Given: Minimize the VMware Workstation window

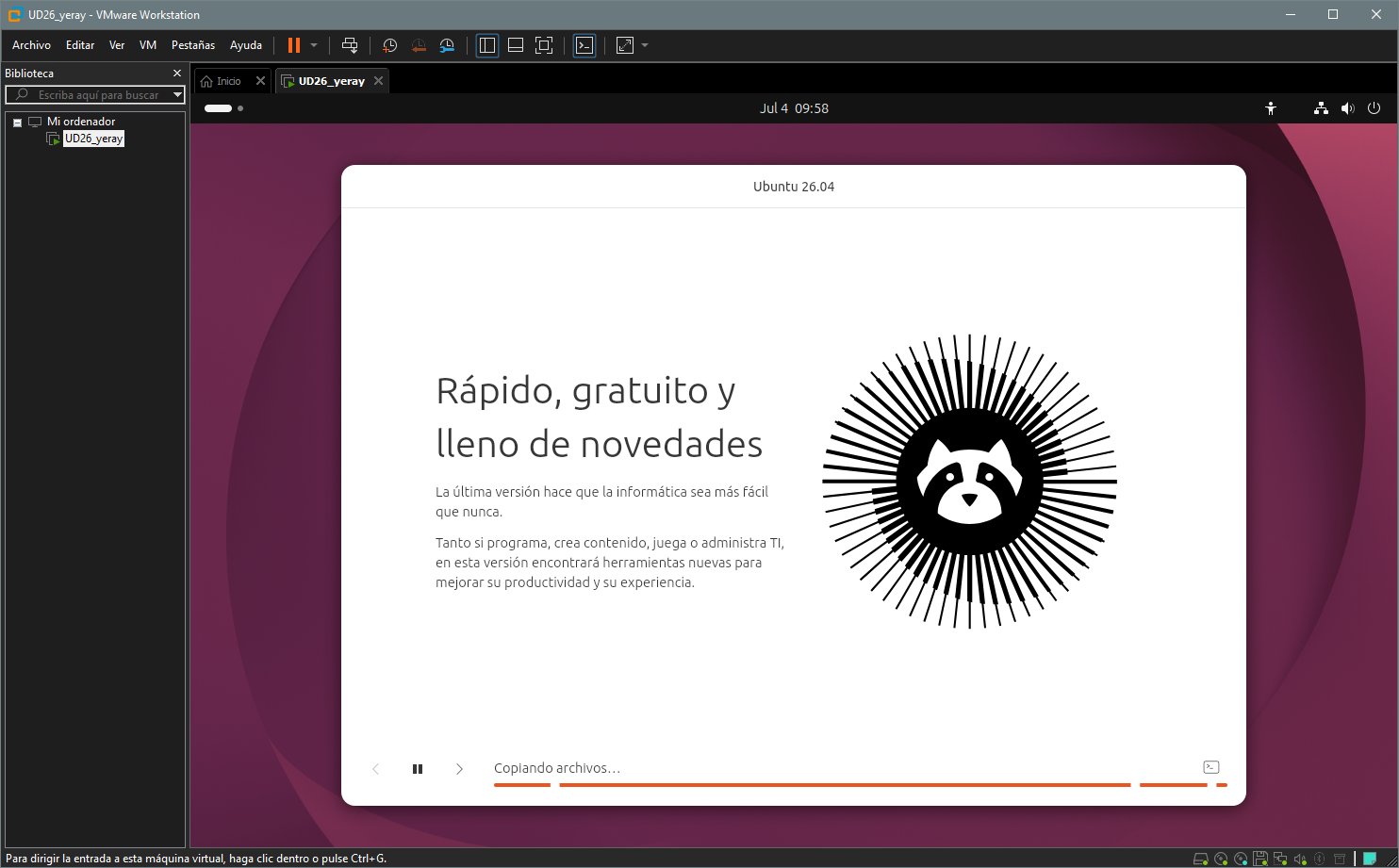Looking at the screenshot, I should pyautogui.click(x=1290, y=14).
